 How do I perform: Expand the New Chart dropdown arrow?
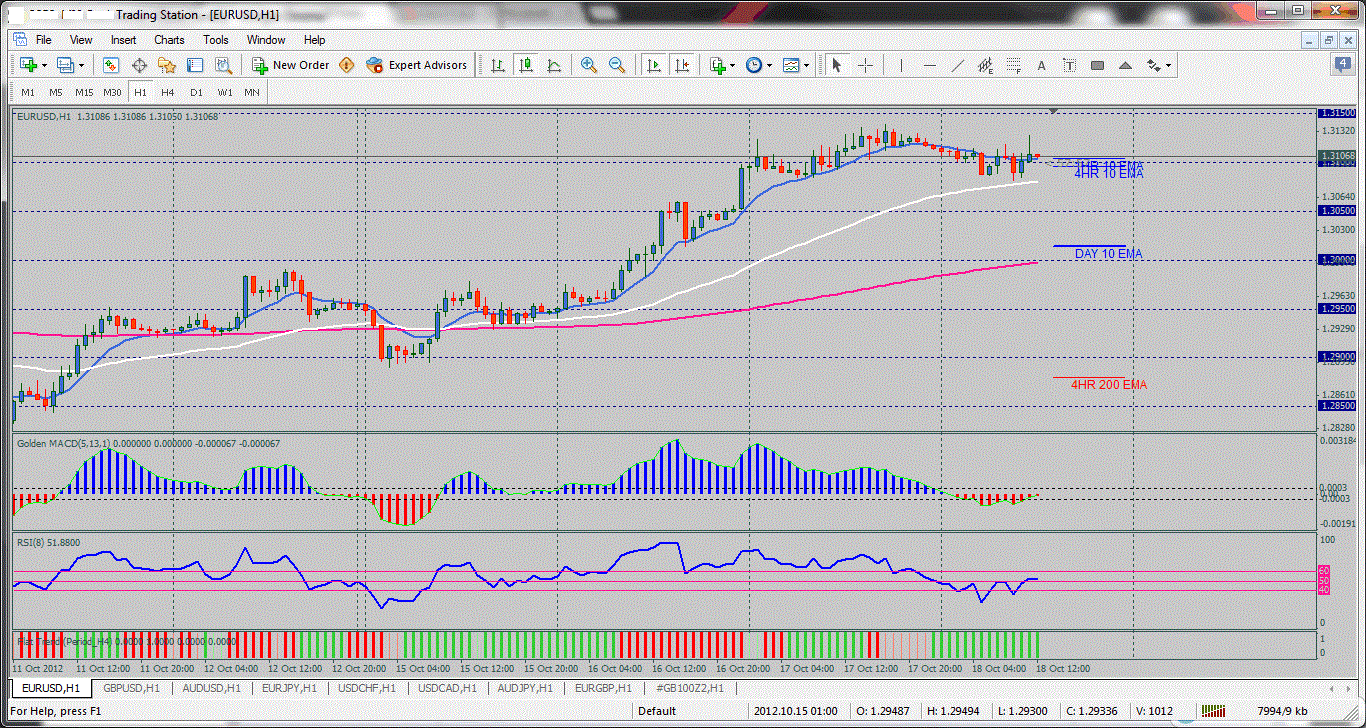coord(45,65)
